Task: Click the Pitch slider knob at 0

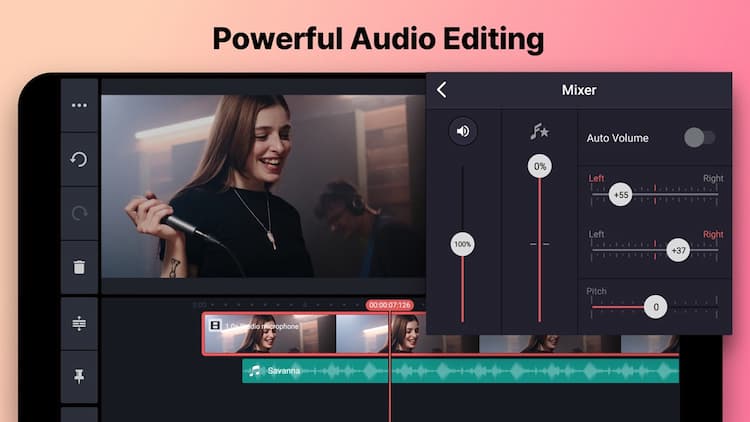Action: (x=655, y=307)
